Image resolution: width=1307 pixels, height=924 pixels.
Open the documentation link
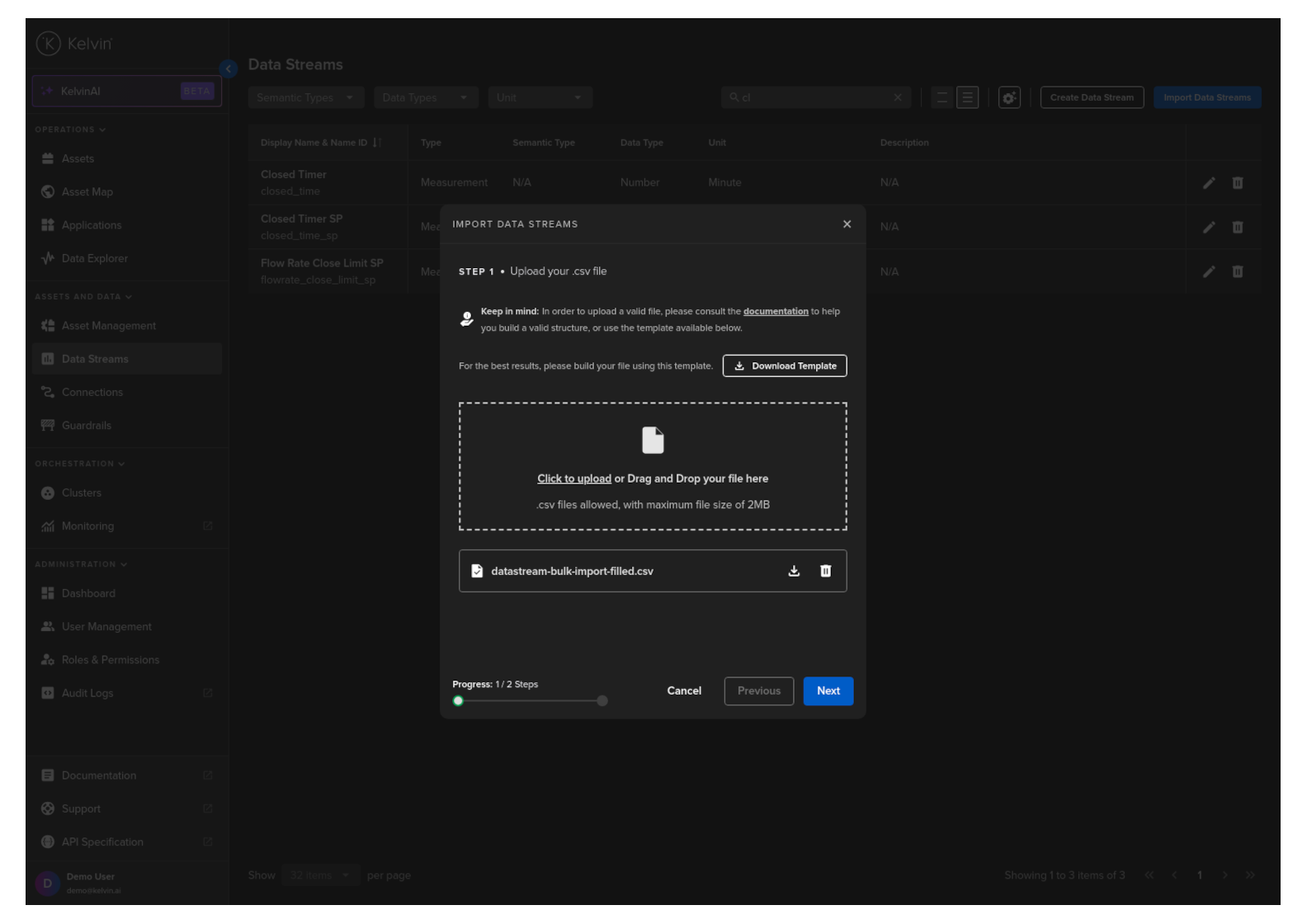click(x=775, y=312)
